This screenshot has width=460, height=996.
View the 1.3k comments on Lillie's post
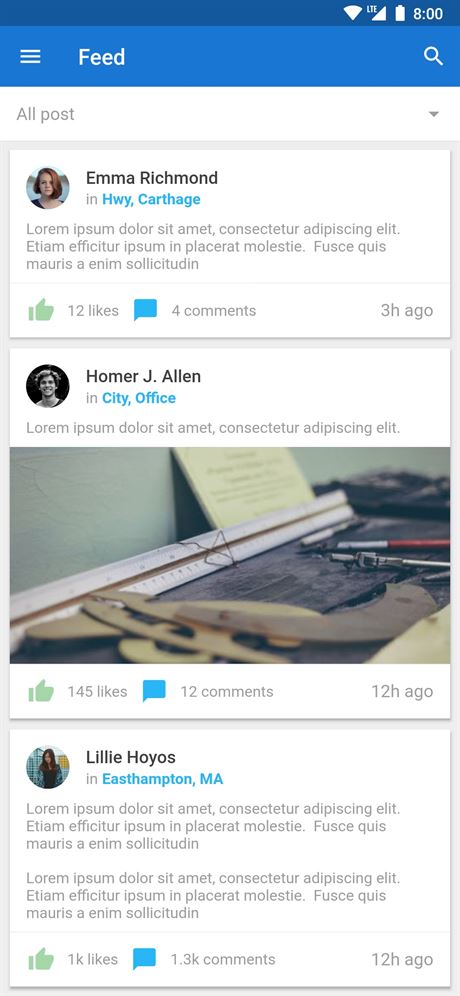coord(223,959)
